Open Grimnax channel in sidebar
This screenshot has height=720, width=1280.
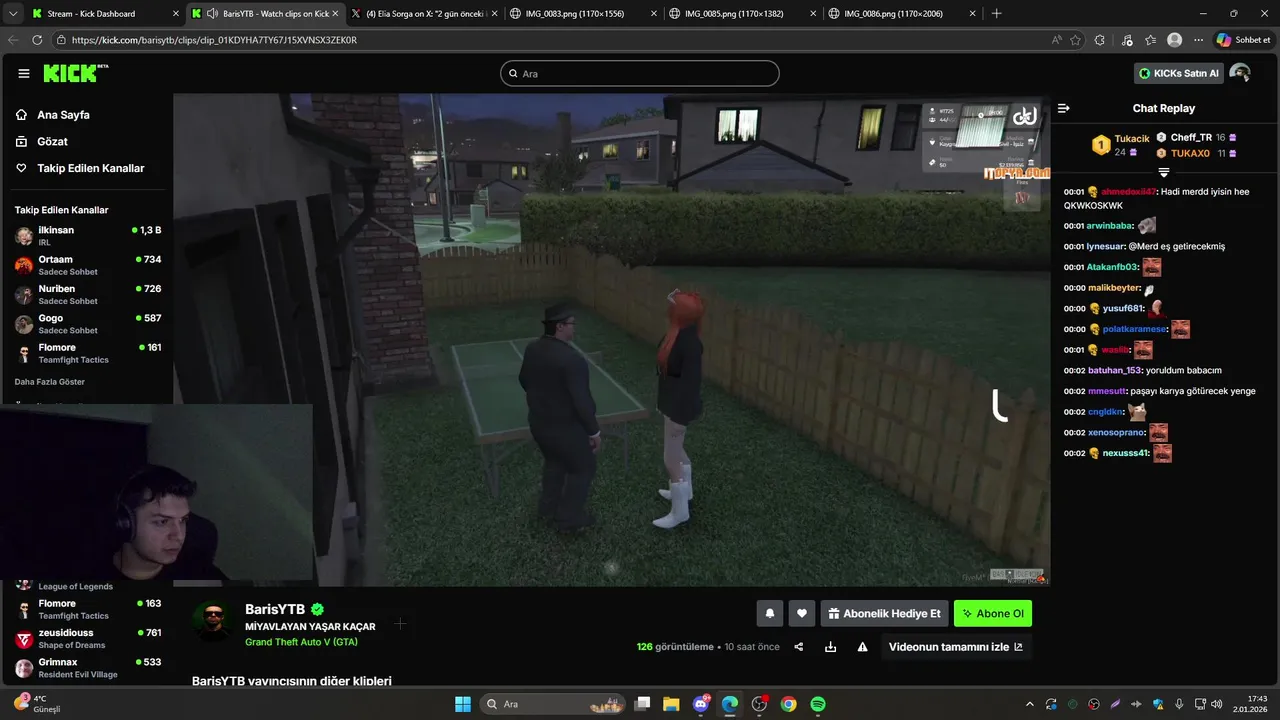(88, 668)
